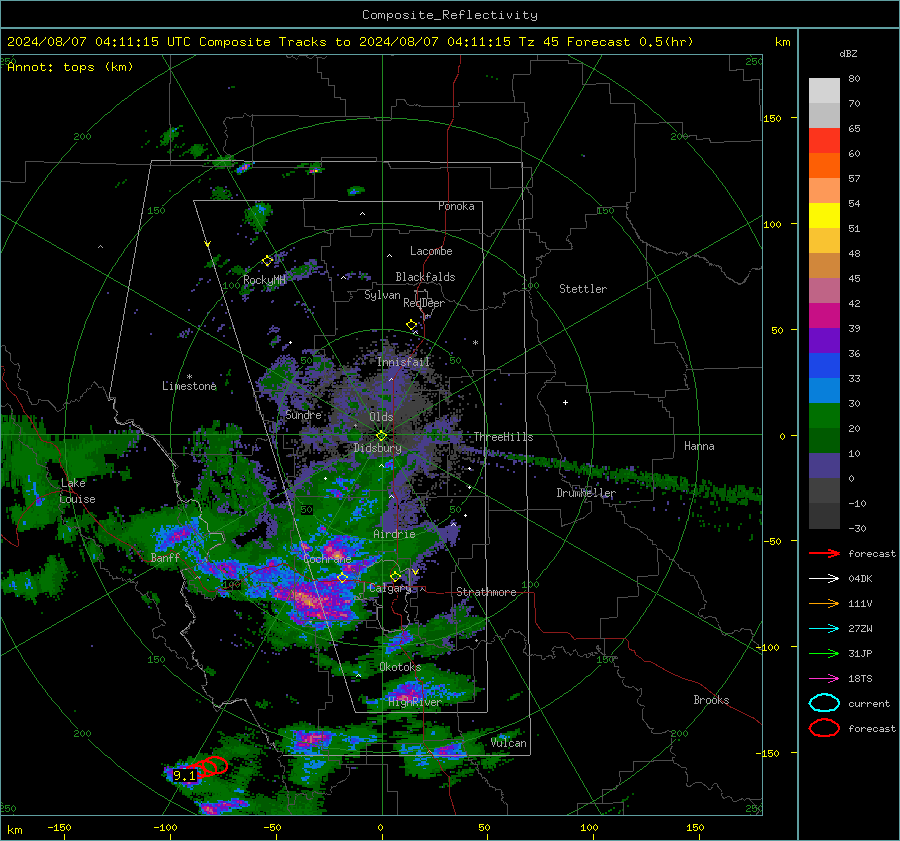The height and width of the screenshot is (841, 900).
Task: Click the Limestone label on map
Action: 189,386
